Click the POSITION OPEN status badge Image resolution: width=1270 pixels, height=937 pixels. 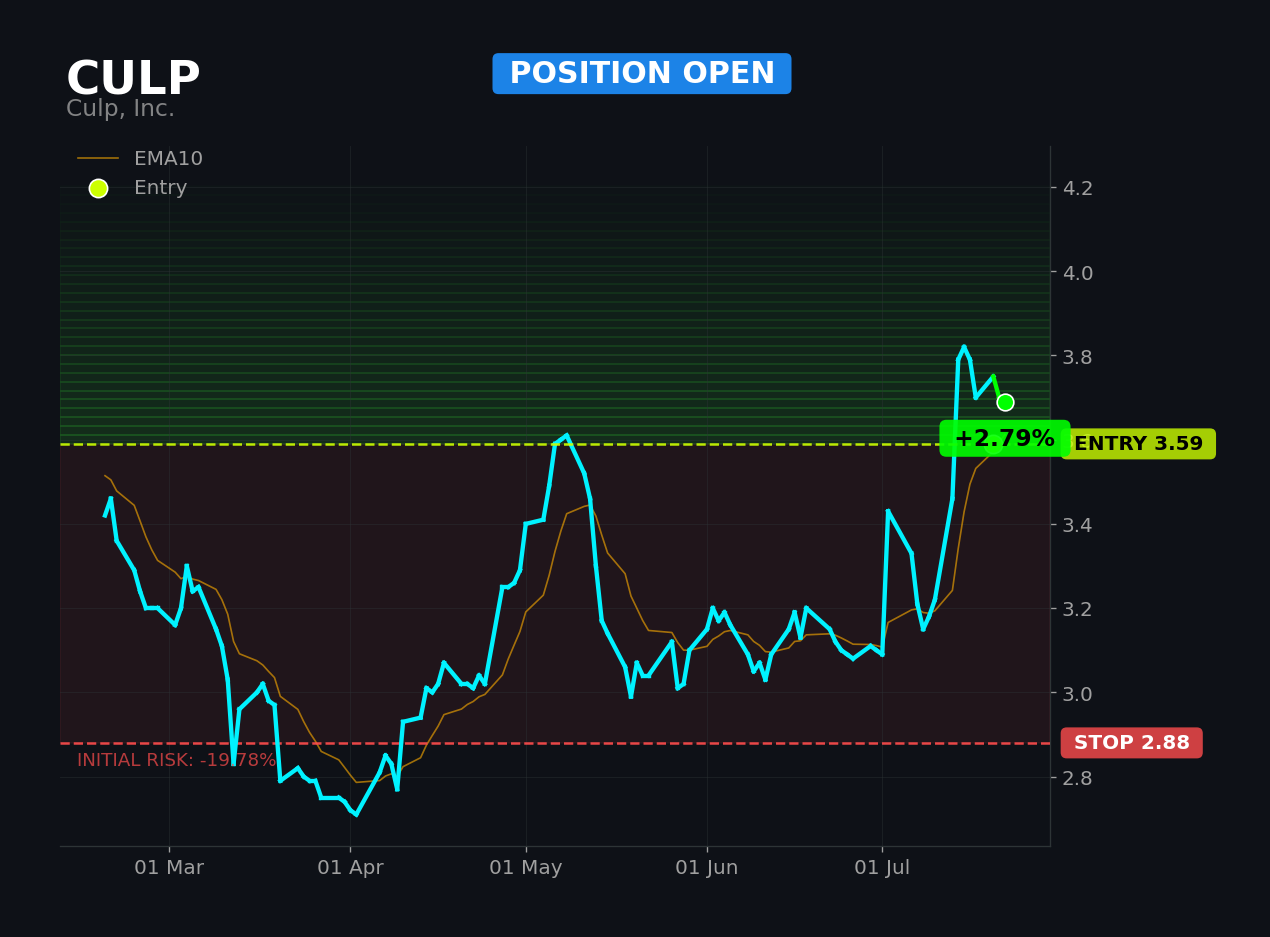point(642,74)
